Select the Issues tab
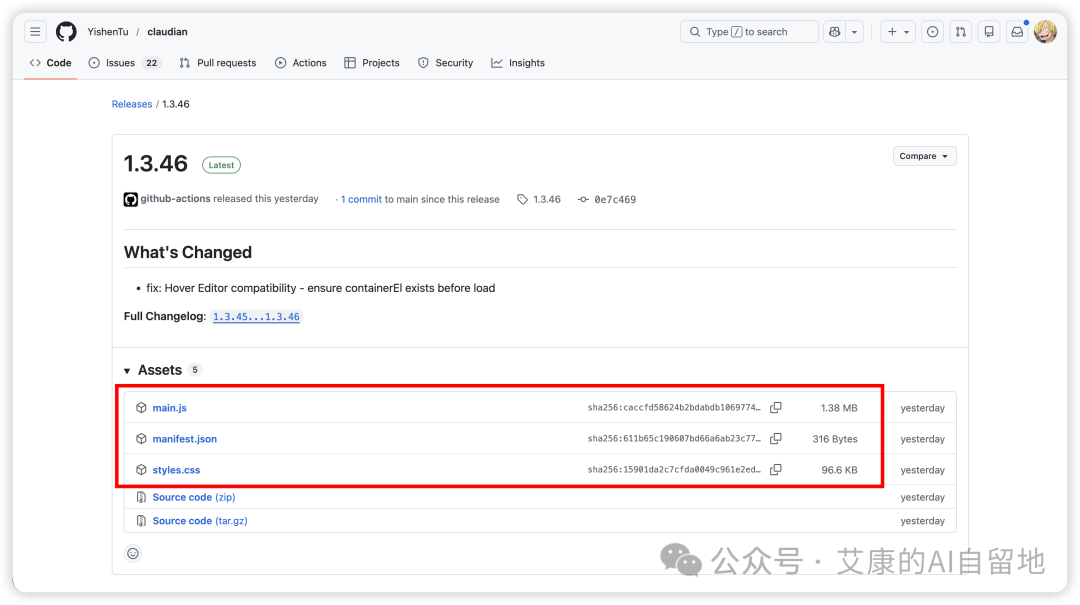 (125, 63)
